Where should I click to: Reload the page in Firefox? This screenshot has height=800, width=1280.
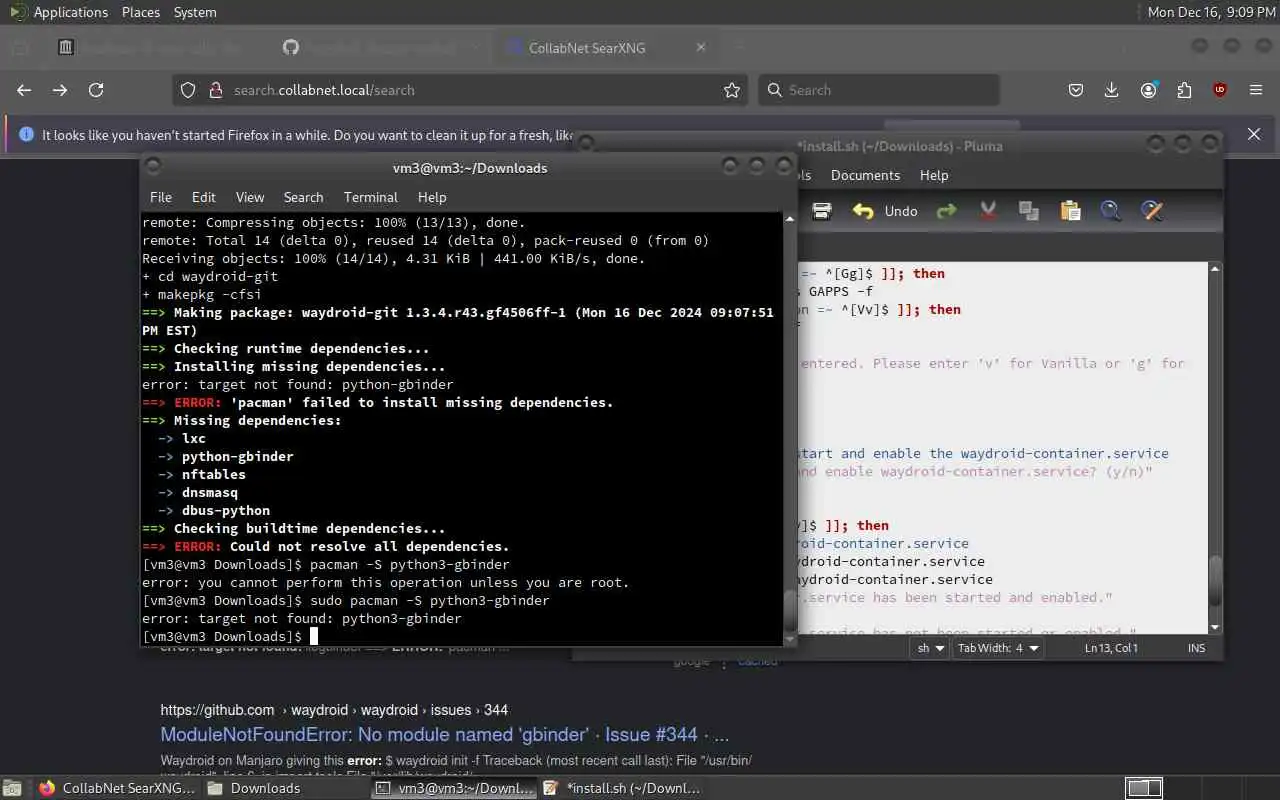96,90
